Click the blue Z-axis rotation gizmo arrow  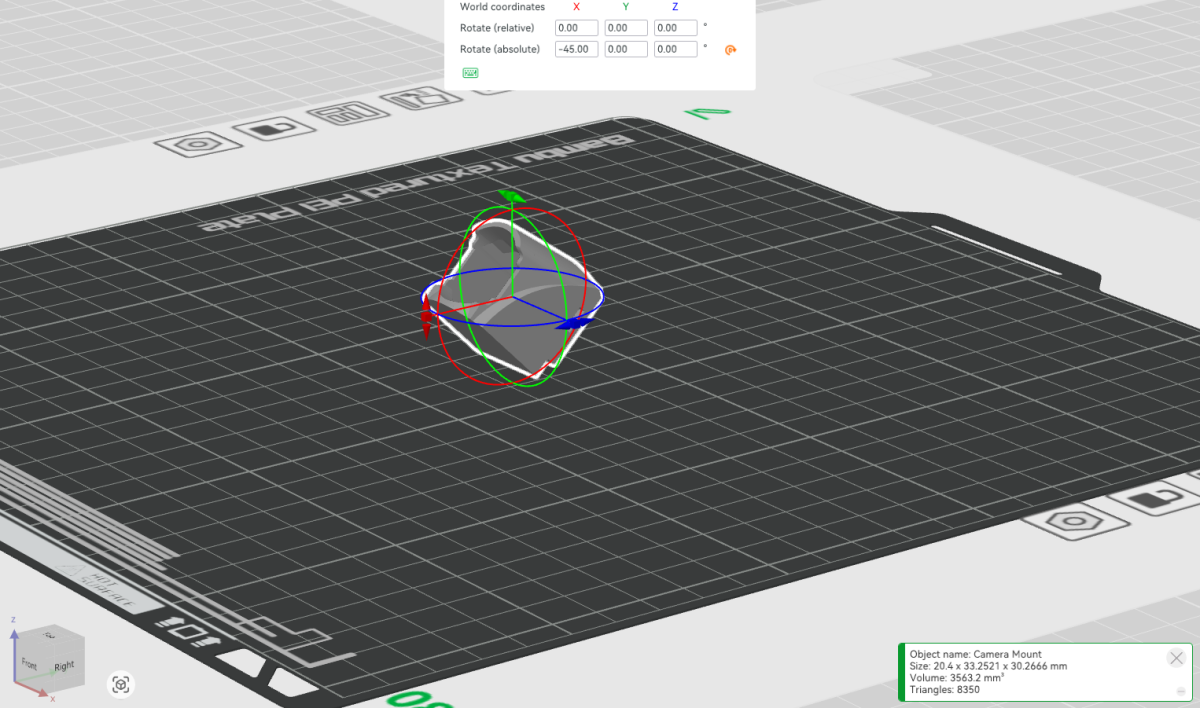coord(574,323)
